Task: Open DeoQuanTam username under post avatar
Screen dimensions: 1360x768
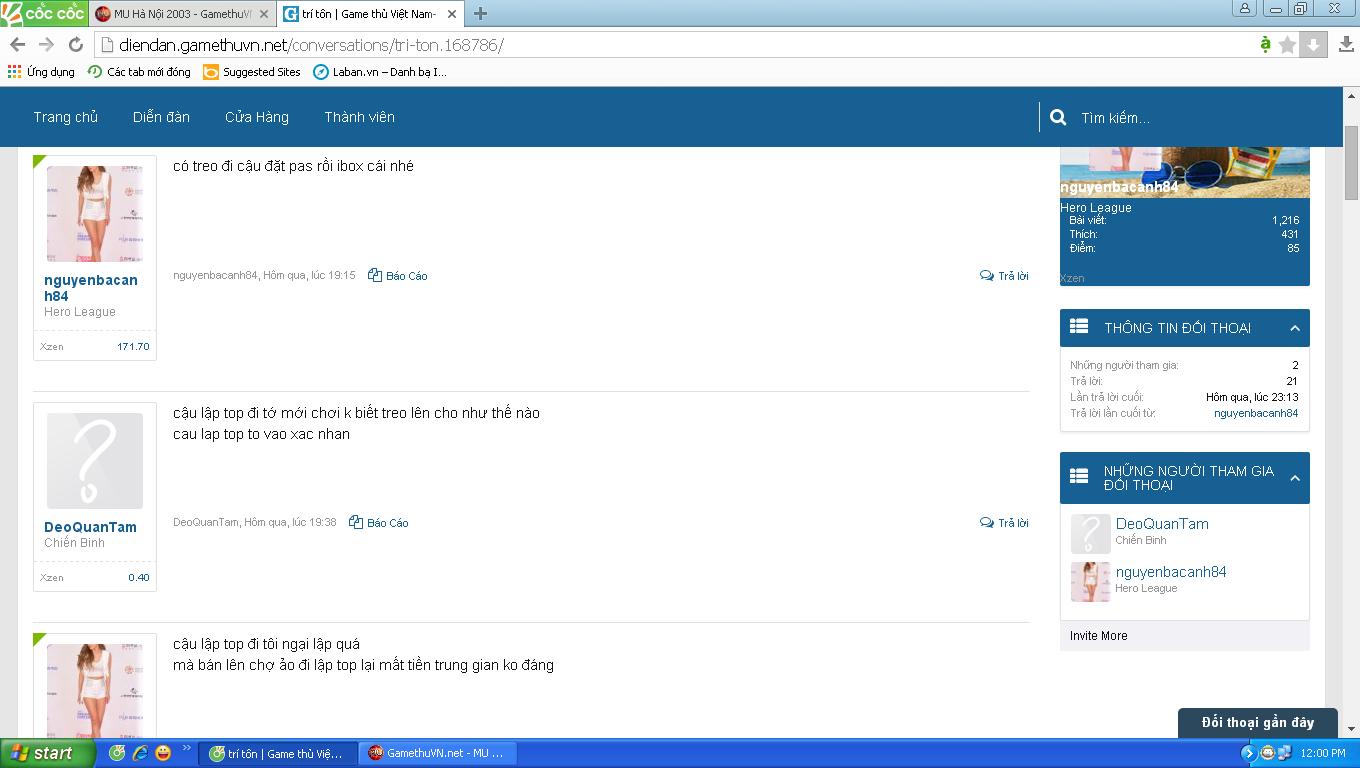Action: 90,527
